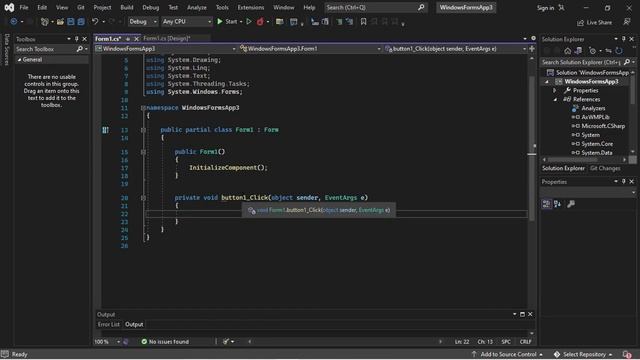The image size is (640, 360).
Task: Click the Save All icon in the toolbar
Action: click(81, 22)
